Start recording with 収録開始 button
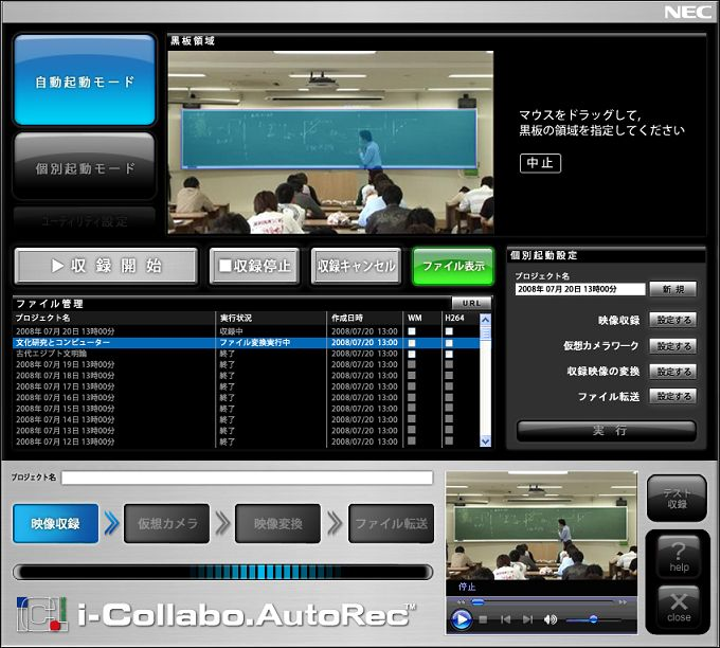720x648 pixels. tap(106, 265)
